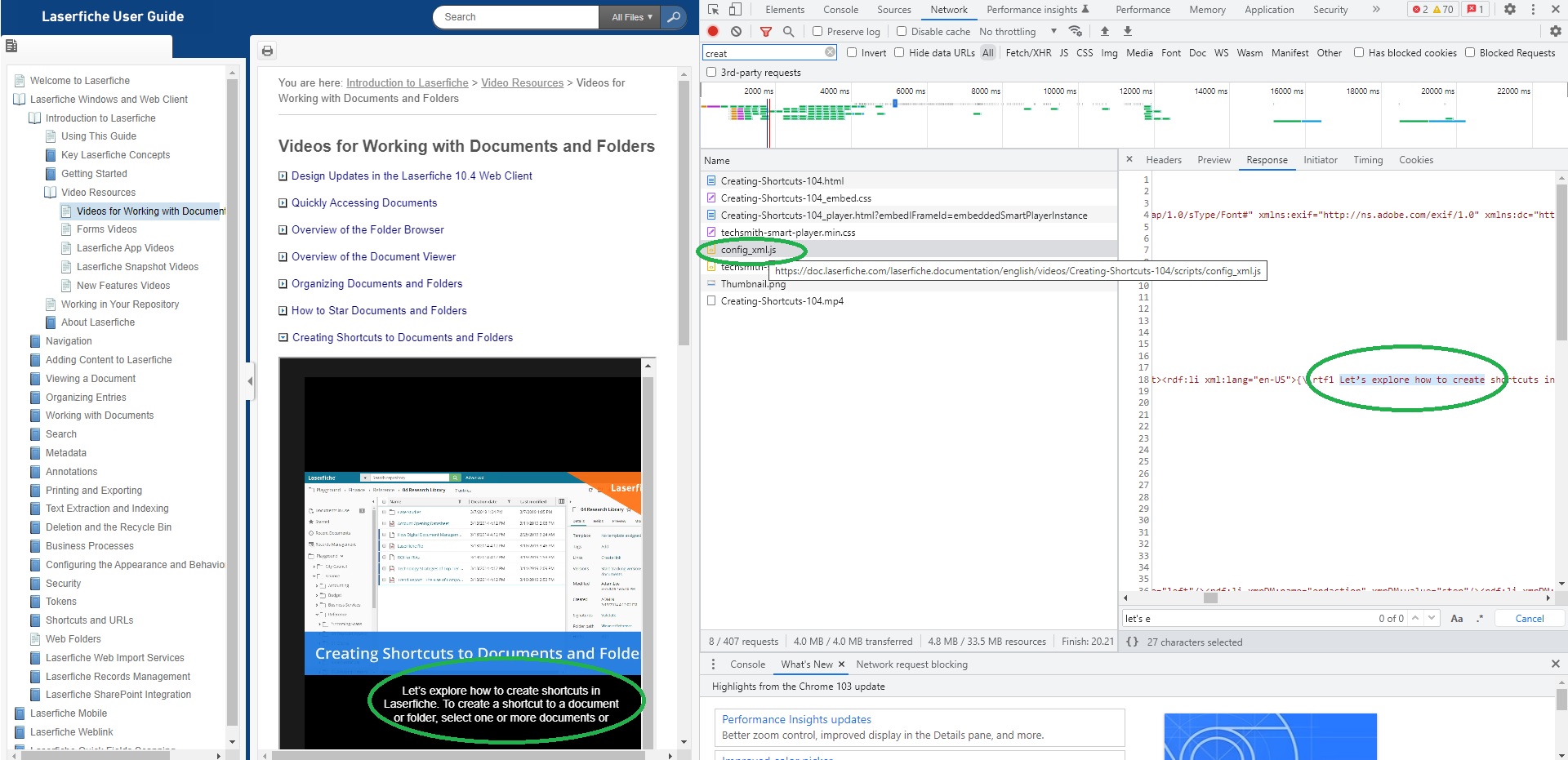Open the DevTools three-dot customize menu
The image size is (1568, 760).
coord(1533,10)
